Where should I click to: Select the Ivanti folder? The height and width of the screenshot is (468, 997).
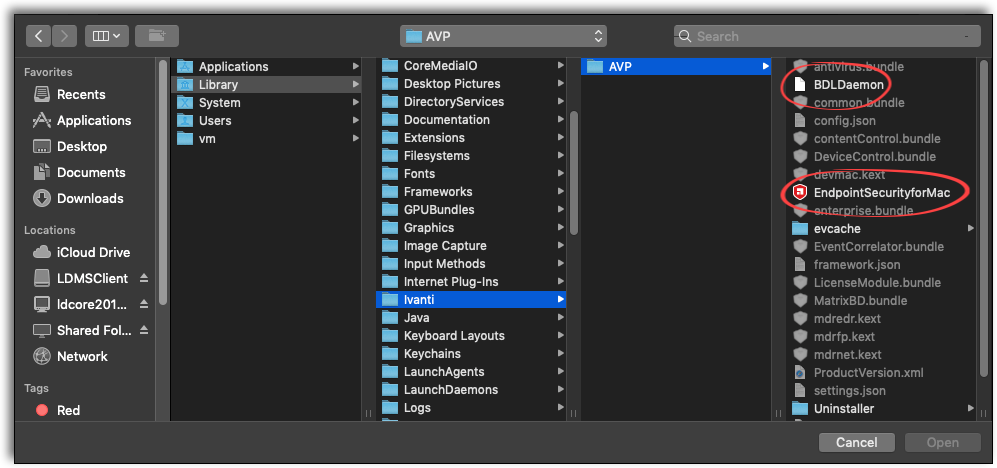418,300
